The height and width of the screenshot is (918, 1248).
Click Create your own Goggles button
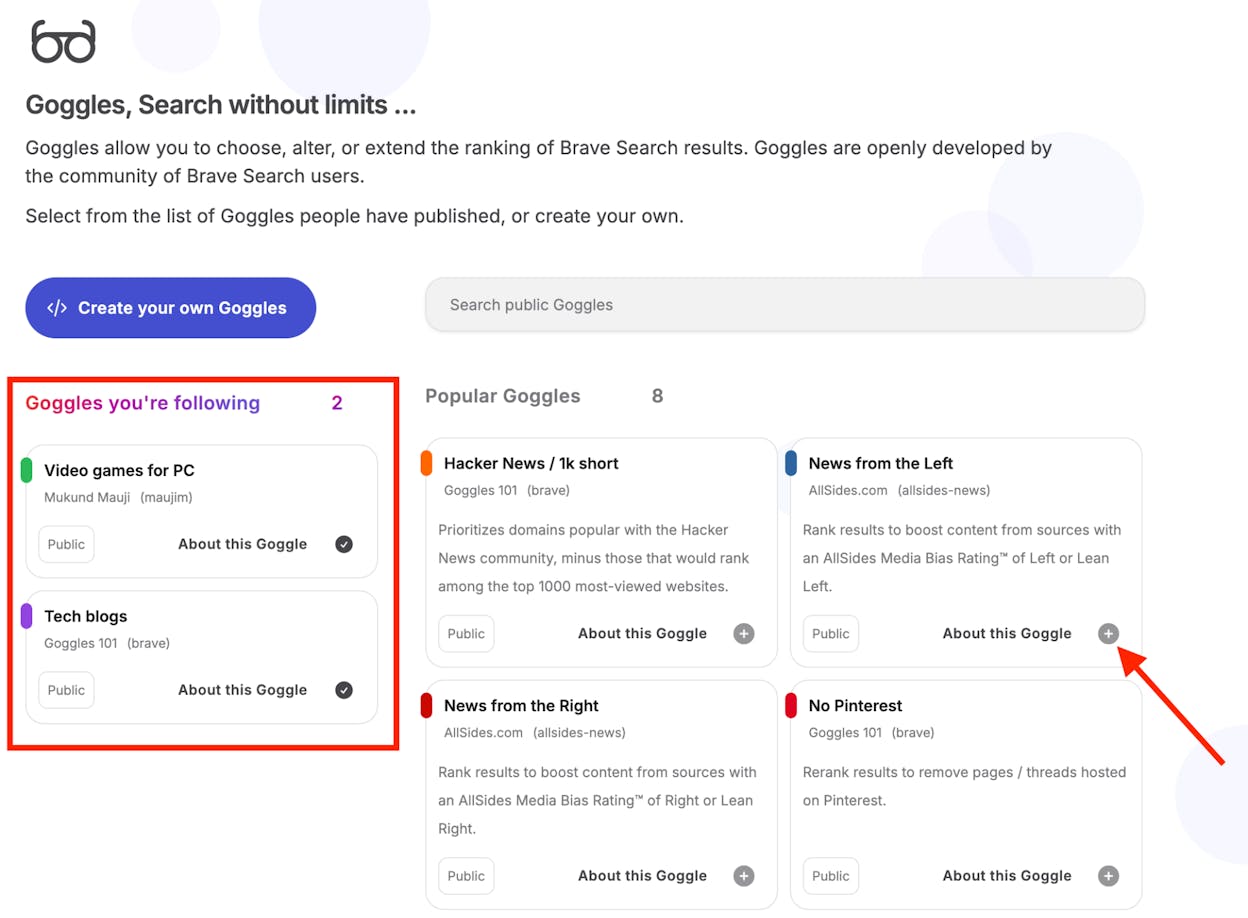(x=171, y=308)
